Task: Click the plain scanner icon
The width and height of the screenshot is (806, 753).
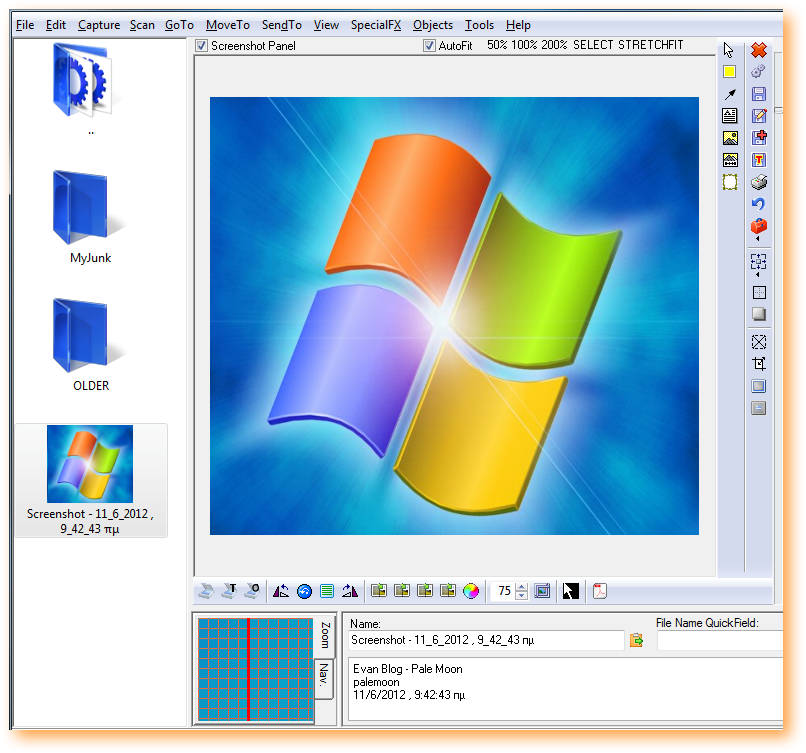Action: [206, 592]
